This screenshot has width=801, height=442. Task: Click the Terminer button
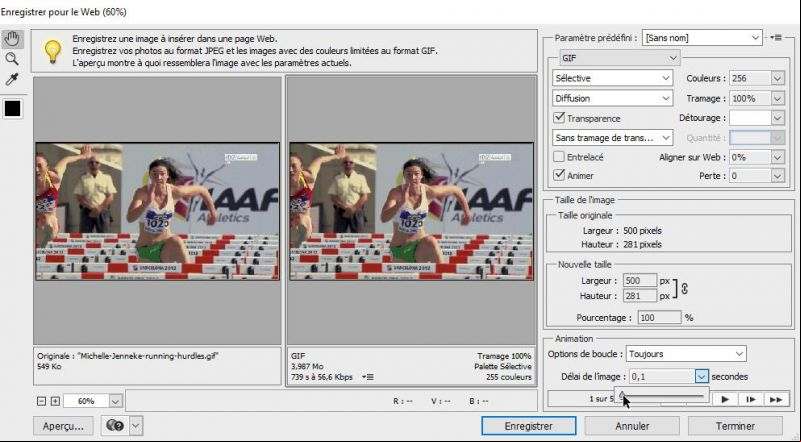[735, 426]
